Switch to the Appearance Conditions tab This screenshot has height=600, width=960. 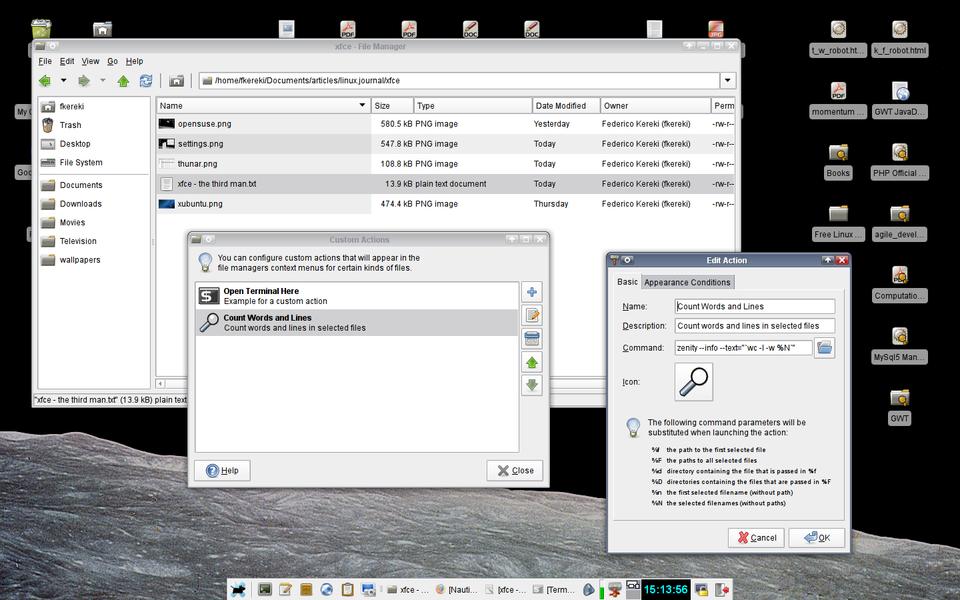click(686, 282)
